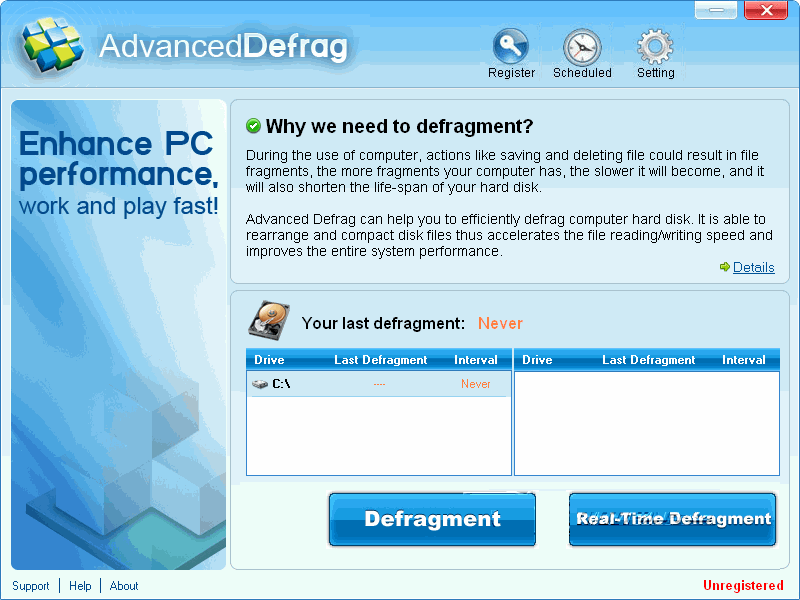Click the Unregistered status label
800x600 pixels.
pyautogui.click(x=743, y=585)
